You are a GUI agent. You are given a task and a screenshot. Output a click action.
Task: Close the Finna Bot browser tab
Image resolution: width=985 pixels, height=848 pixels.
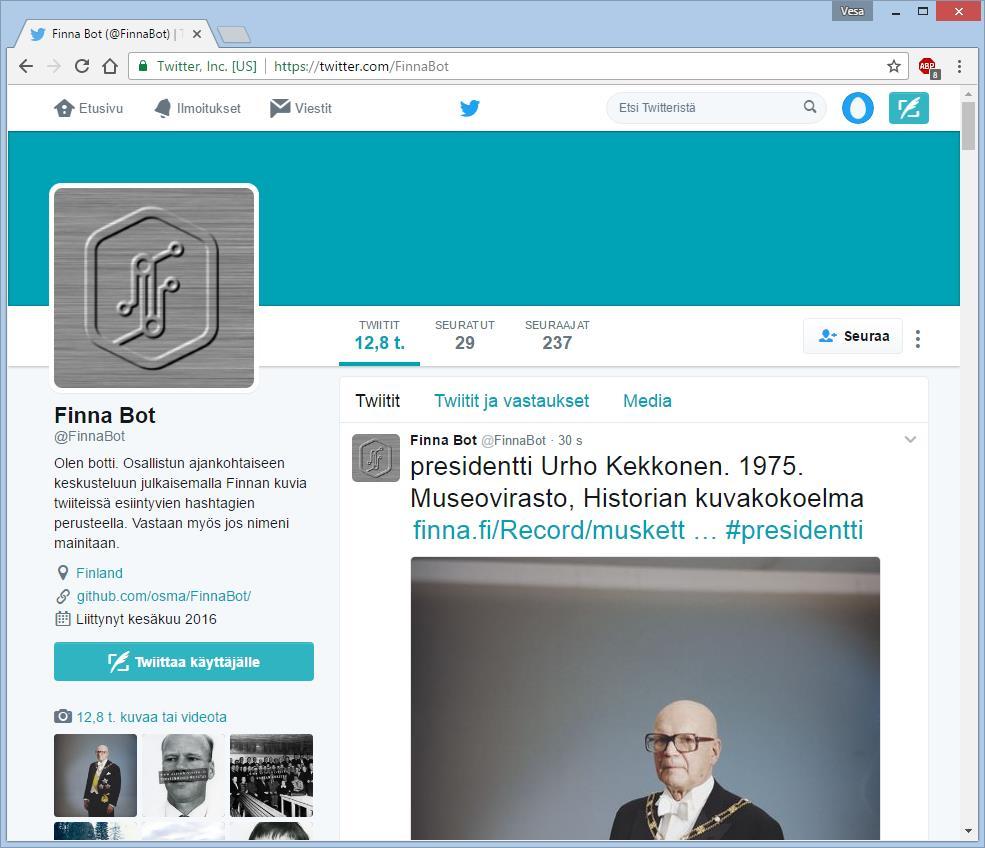[x=197, y=34]
